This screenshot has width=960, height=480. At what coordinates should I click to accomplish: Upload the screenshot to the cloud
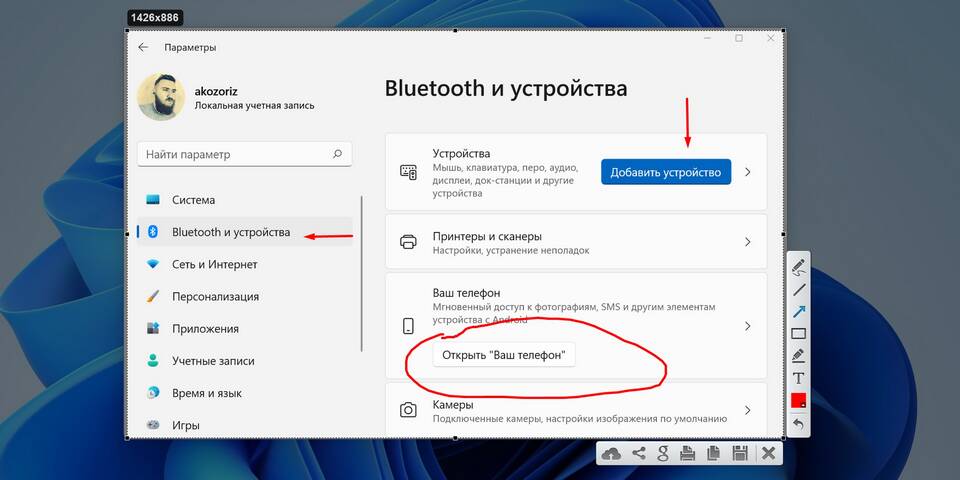click(611, 454)
